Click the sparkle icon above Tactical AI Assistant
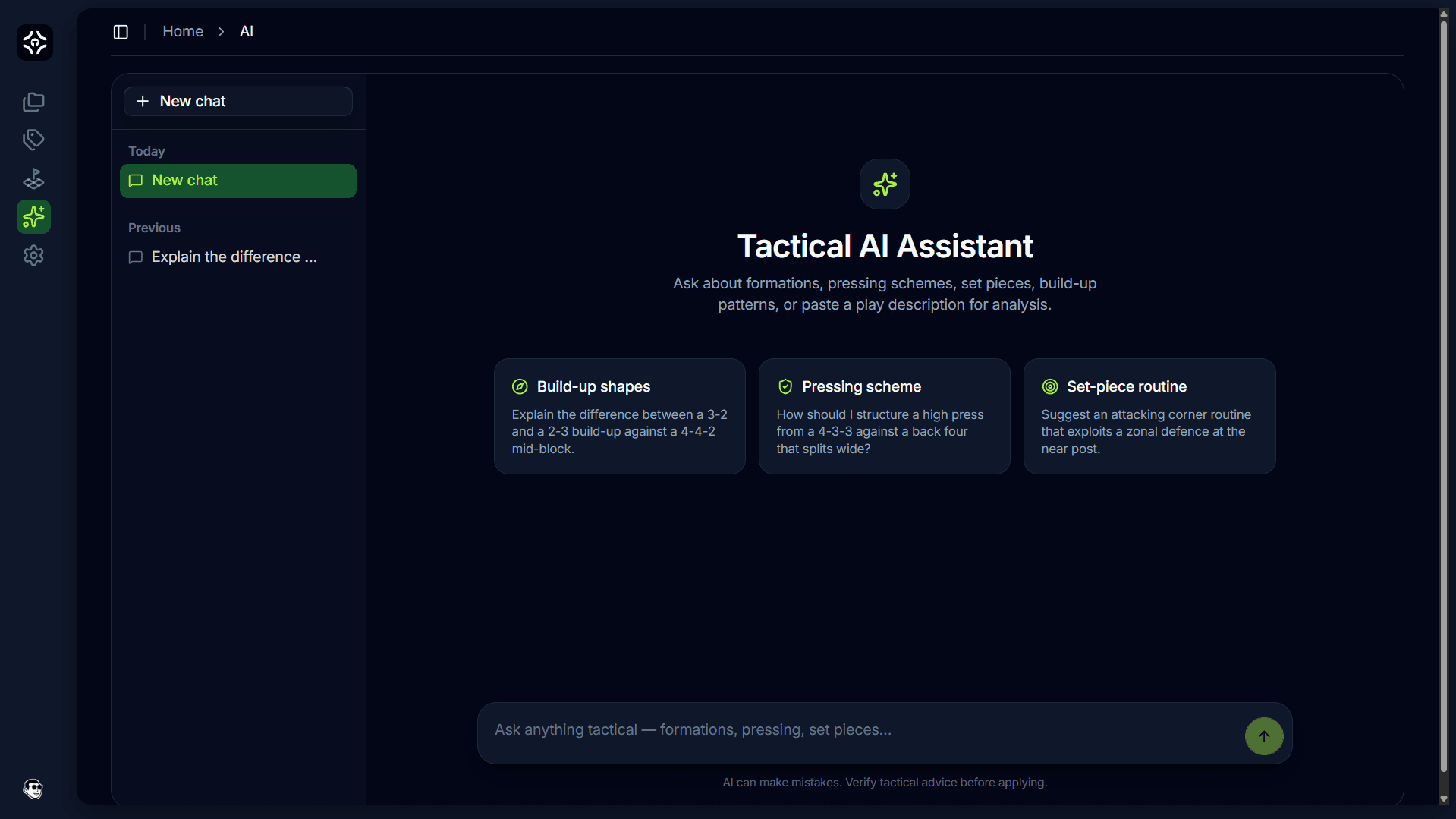This screenshot has height=819, width=1456. [885, 184]
